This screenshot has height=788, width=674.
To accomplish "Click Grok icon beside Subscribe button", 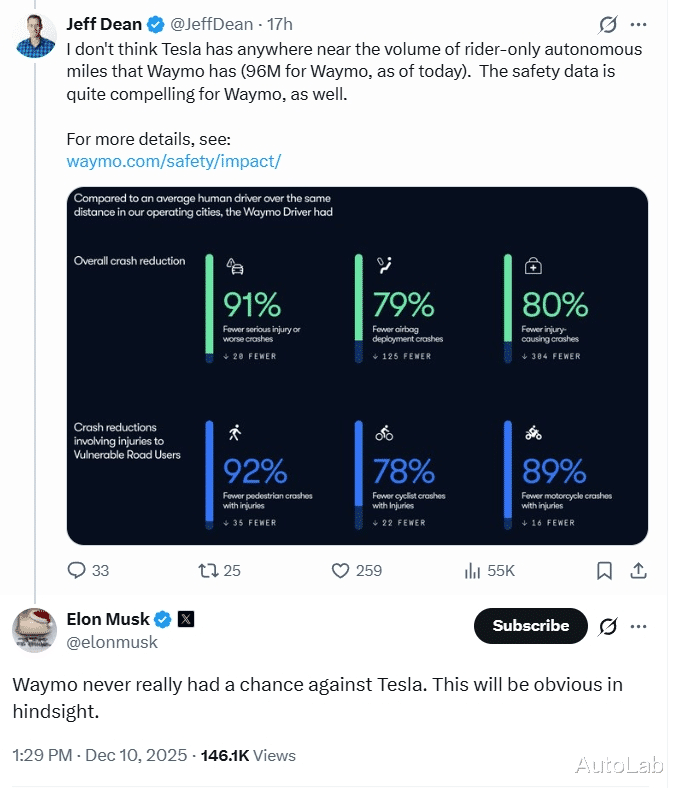I will point(607,626).
